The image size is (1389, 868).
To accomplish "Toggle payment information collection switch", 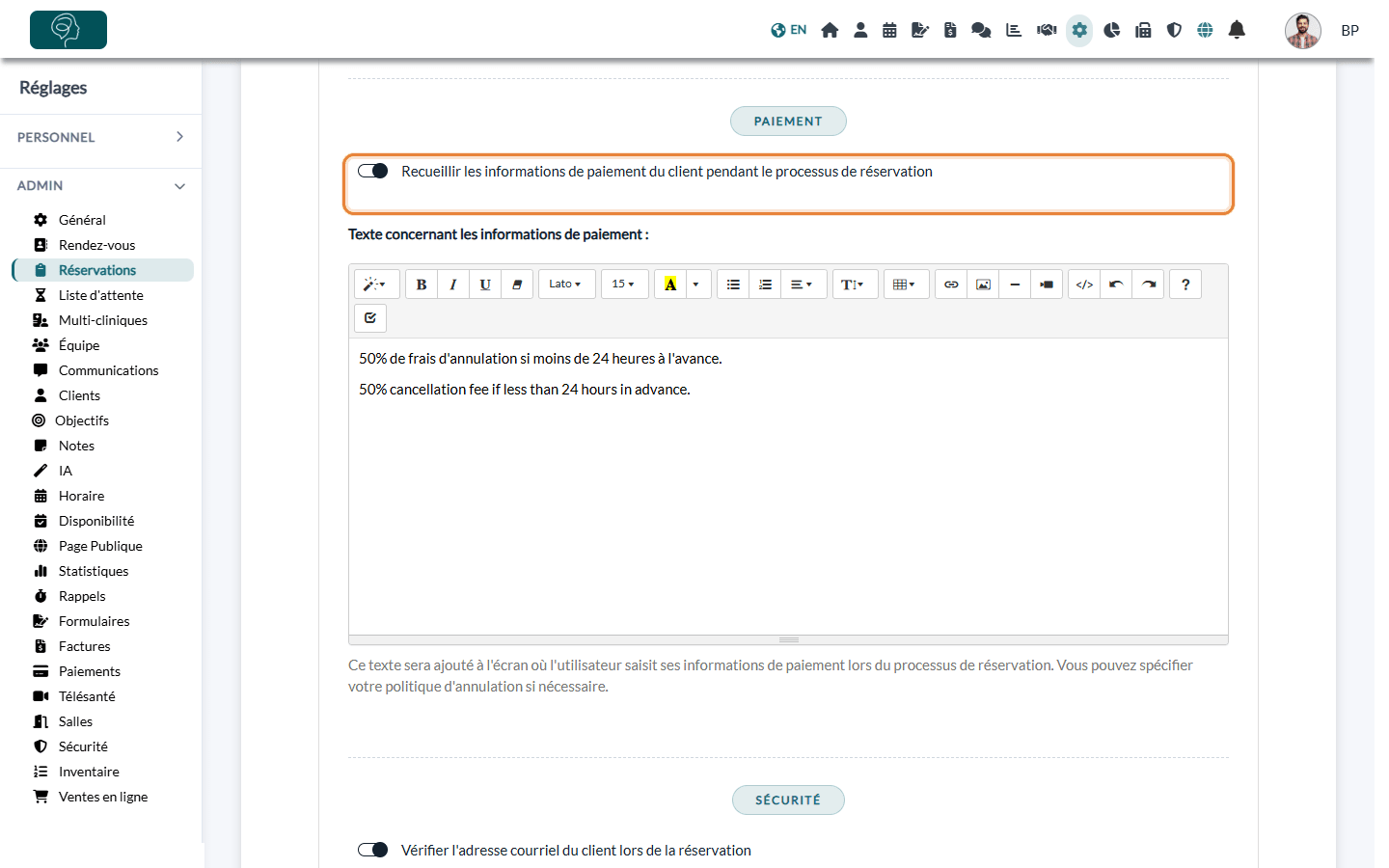I will tap(372, 171).
